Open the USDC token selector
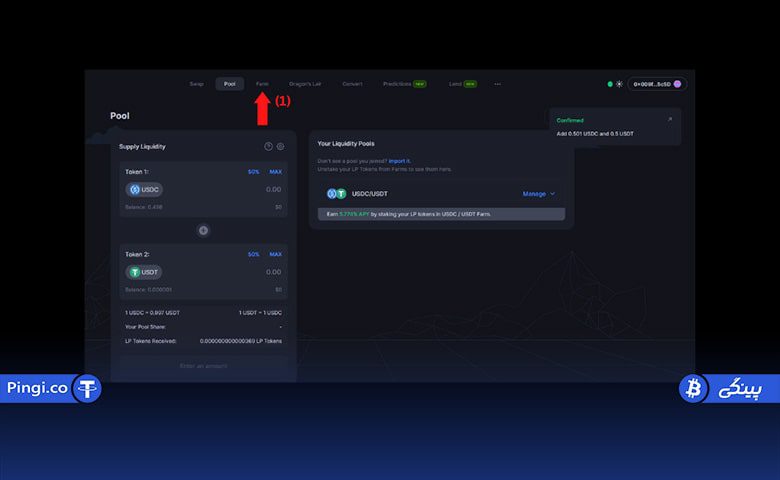This screenshot has width=780, height=480. (x=144, y=190)
